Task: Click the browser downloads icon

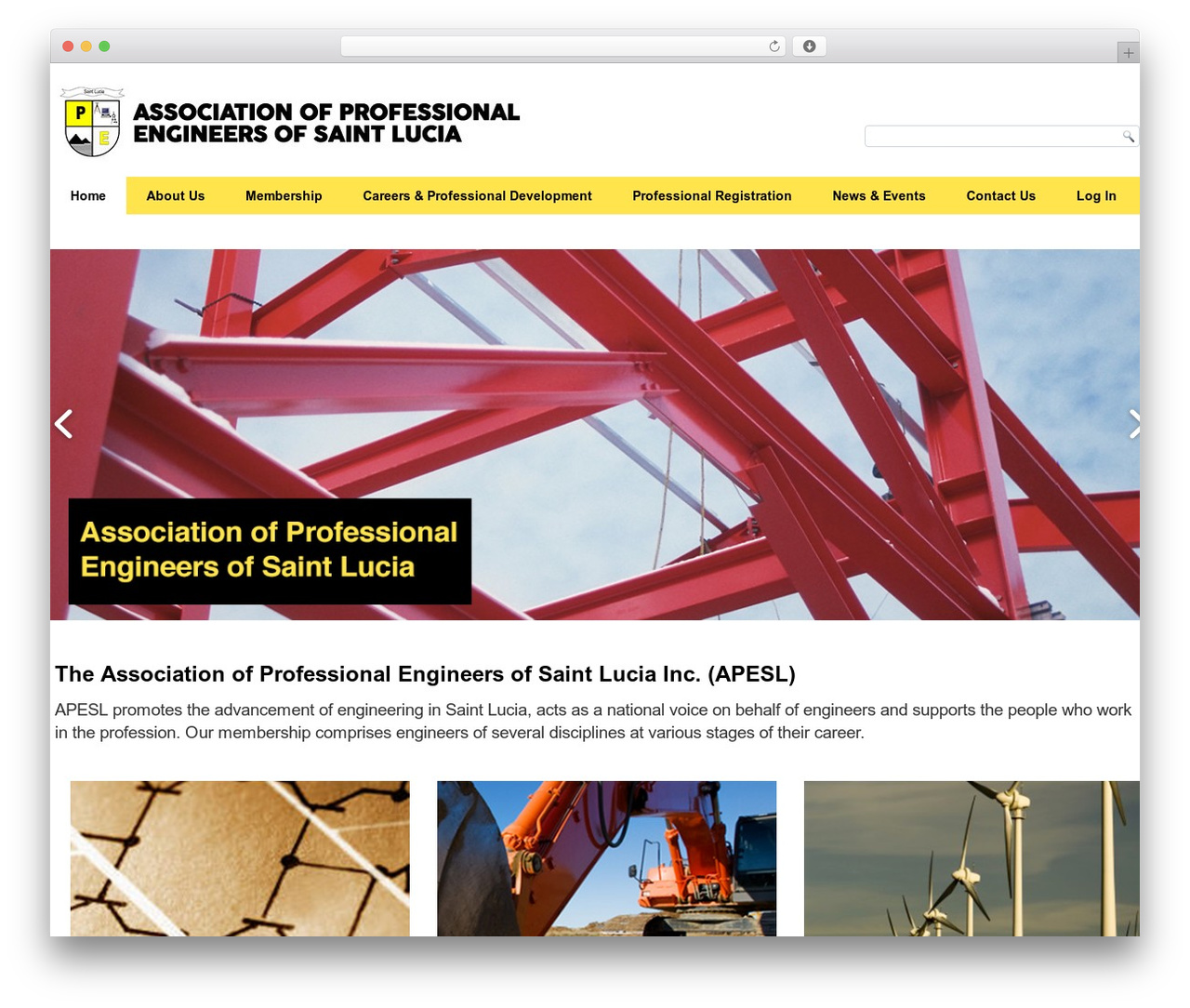Action: 809,46
